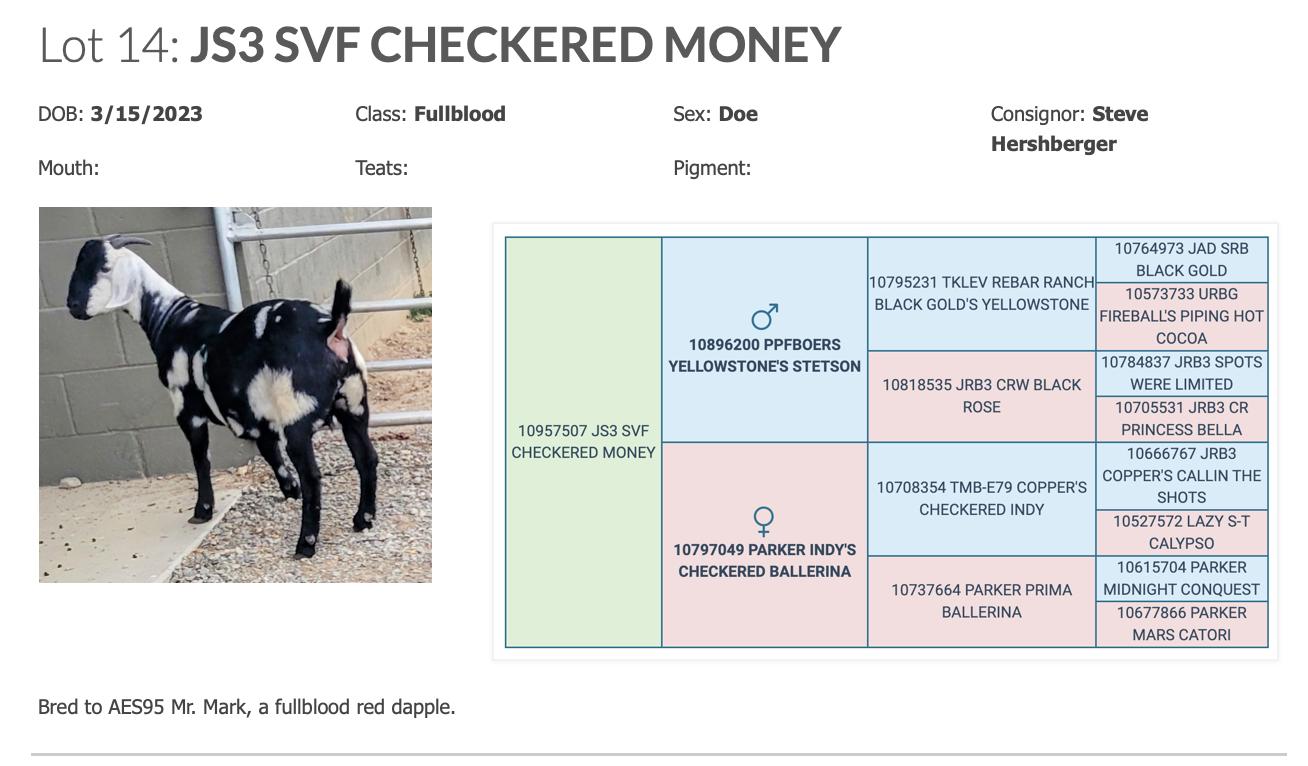Open Parker Prima Ballerina pedigree entry
The width and height of the screenshot is (1308, 766).
click(981, 601)
